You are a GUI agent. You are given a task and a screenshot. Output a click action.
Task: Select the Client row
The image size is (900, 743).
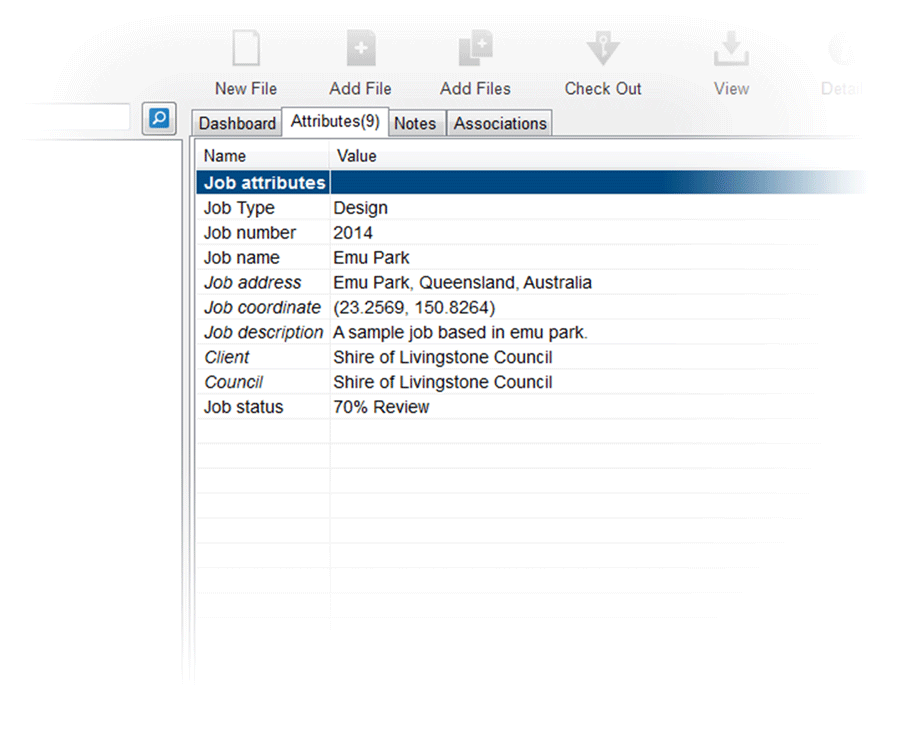[227, 357]
